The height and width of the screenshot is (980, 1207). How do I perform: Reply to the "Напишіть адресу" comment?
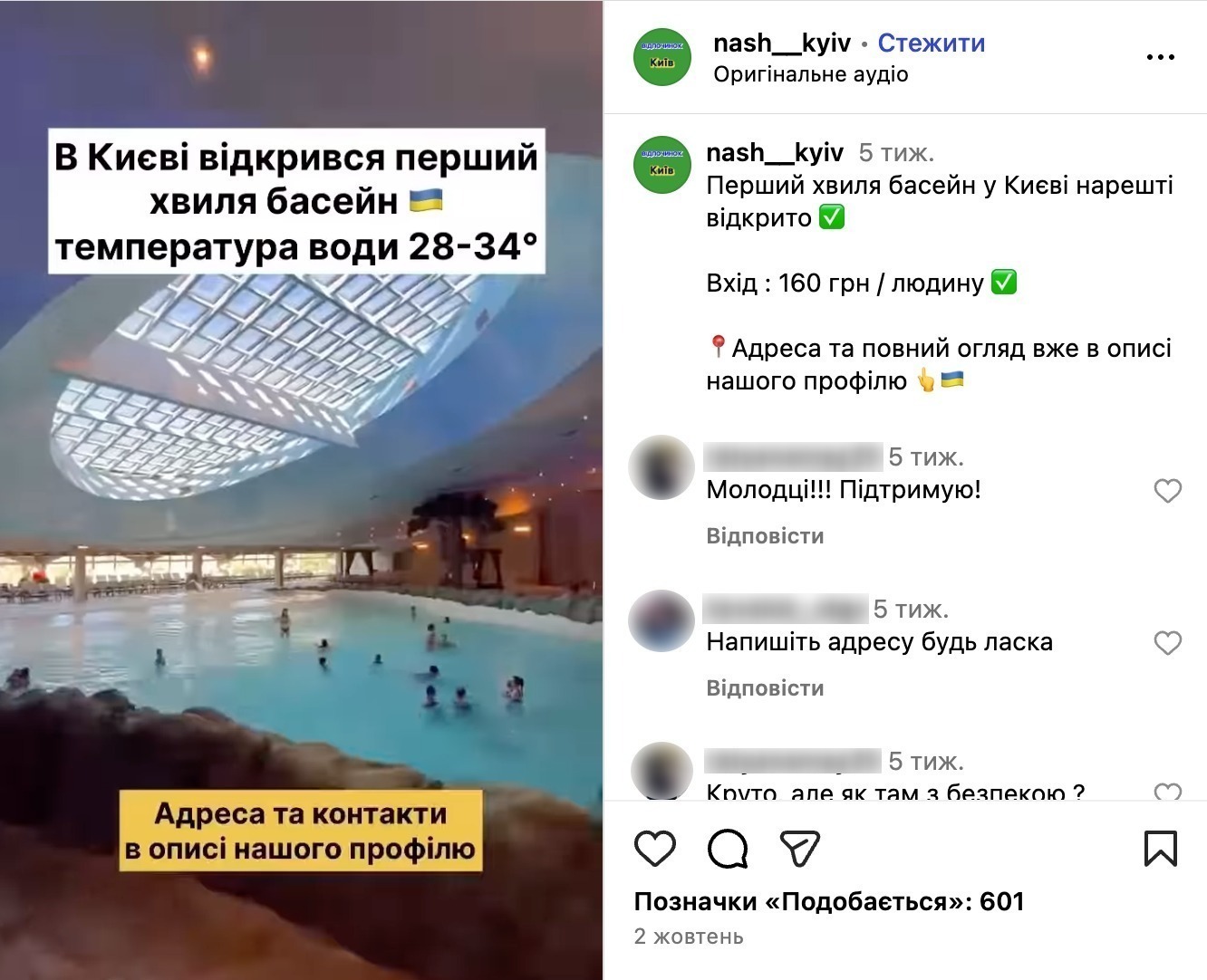(x=765, y=688)
